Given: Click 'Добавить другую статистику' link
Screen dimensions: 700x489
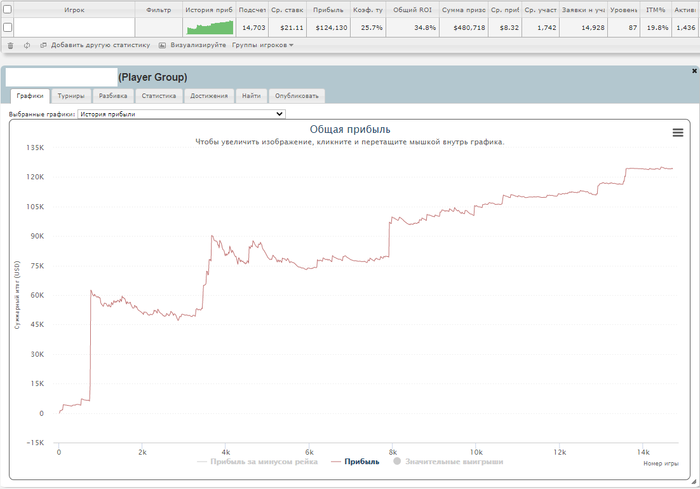Looking at the screenshot, I should (x=100, y=45).
